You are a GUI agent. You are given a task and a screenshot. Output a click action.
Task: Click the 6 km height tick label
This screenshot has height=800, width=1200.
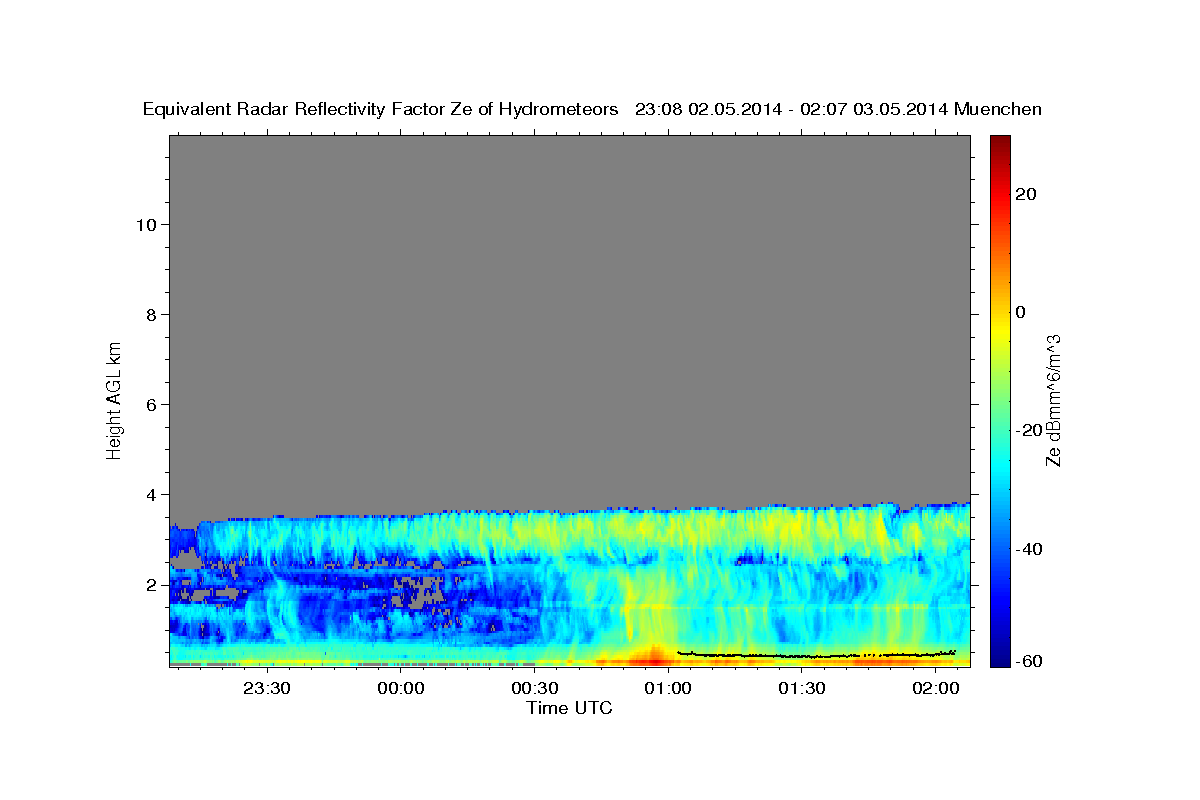pos(150,404)
